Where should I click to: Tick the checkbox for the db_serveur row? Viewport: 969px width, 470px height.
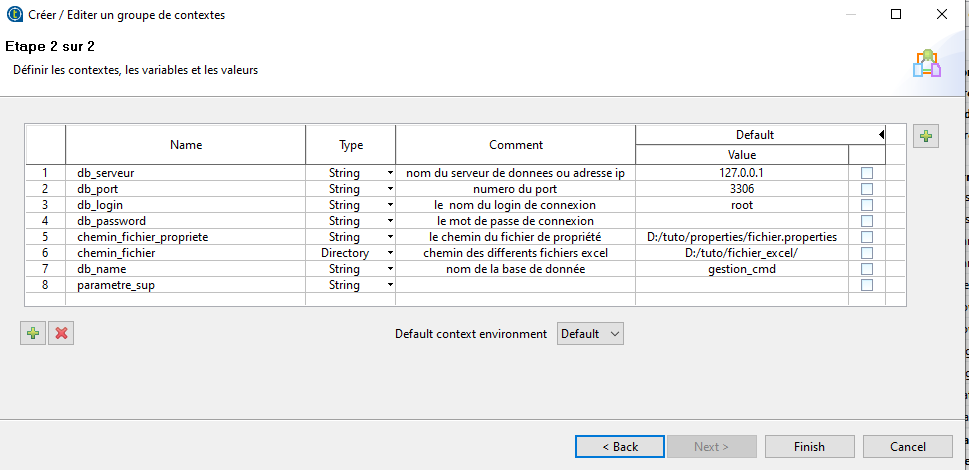[x=867, y=173]
